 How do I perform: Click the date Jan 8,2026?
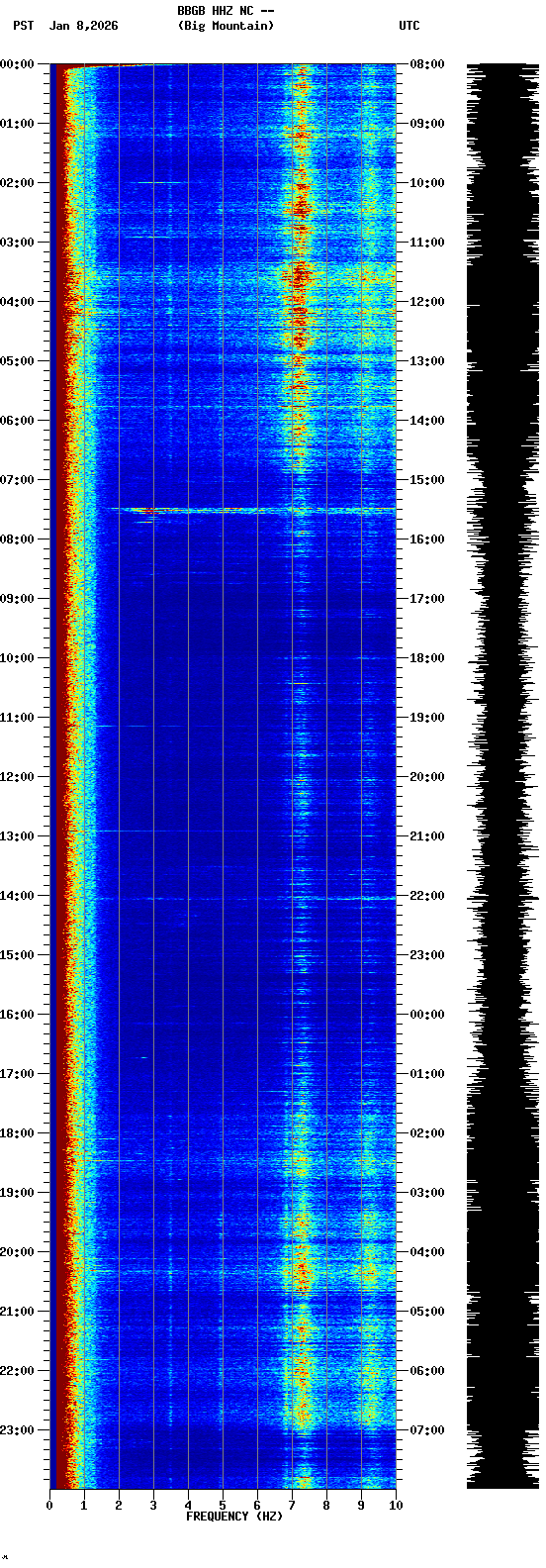(x=83, y=26)
